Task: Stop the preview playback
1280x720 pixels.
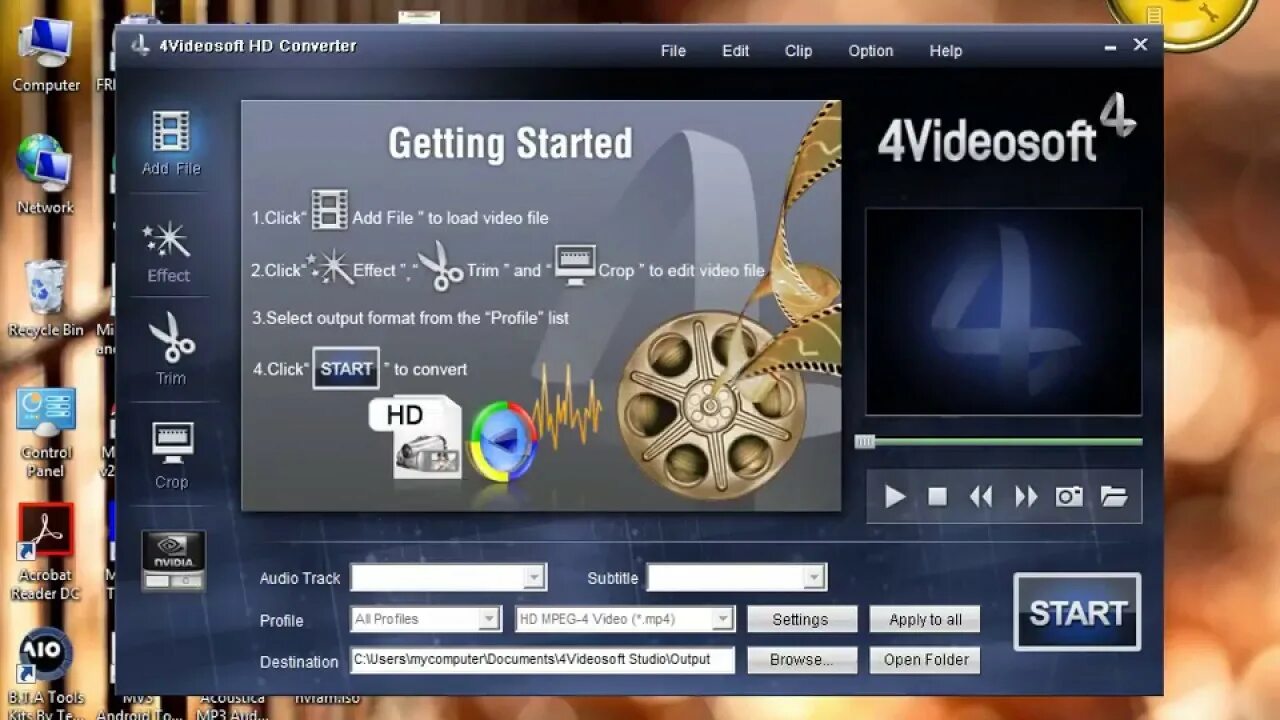Action: pos(937,496)
